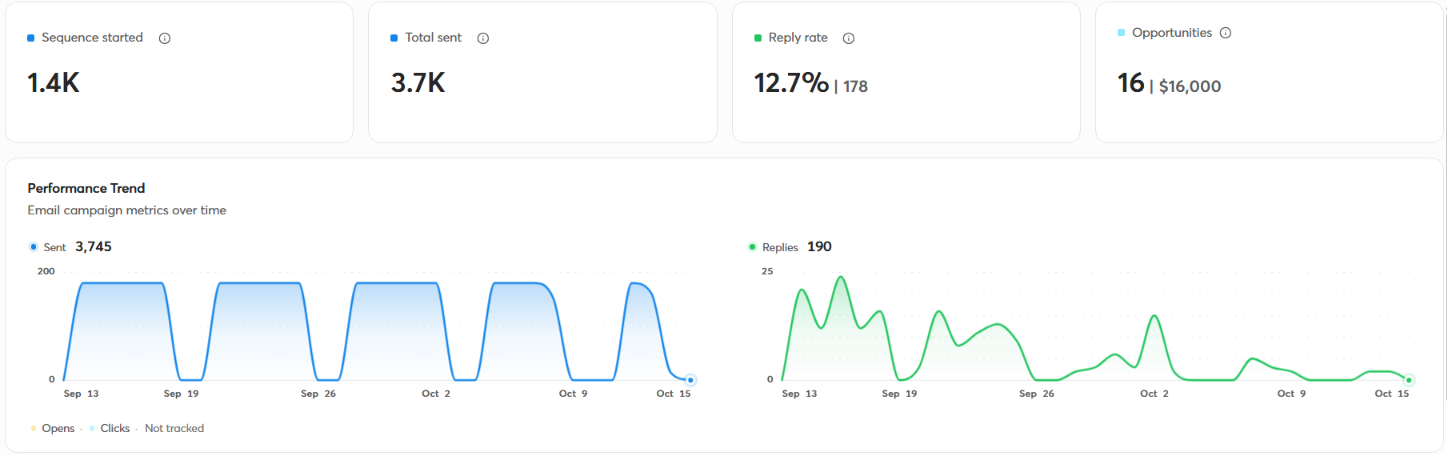Click the $16,000 opportunities amount

click(1190, 87)
